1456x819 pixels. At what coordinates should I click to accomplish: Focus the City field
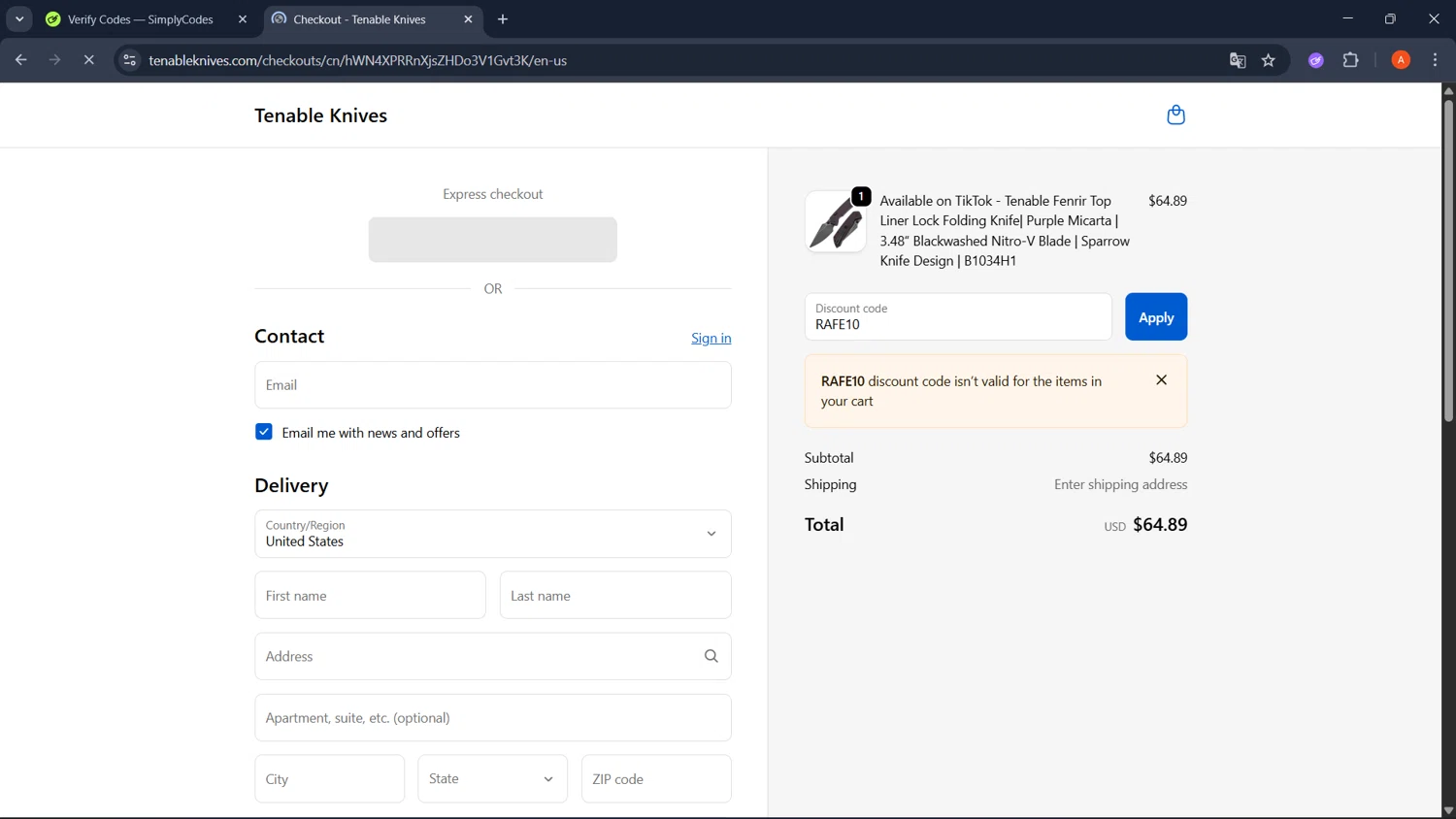[330, 779]
